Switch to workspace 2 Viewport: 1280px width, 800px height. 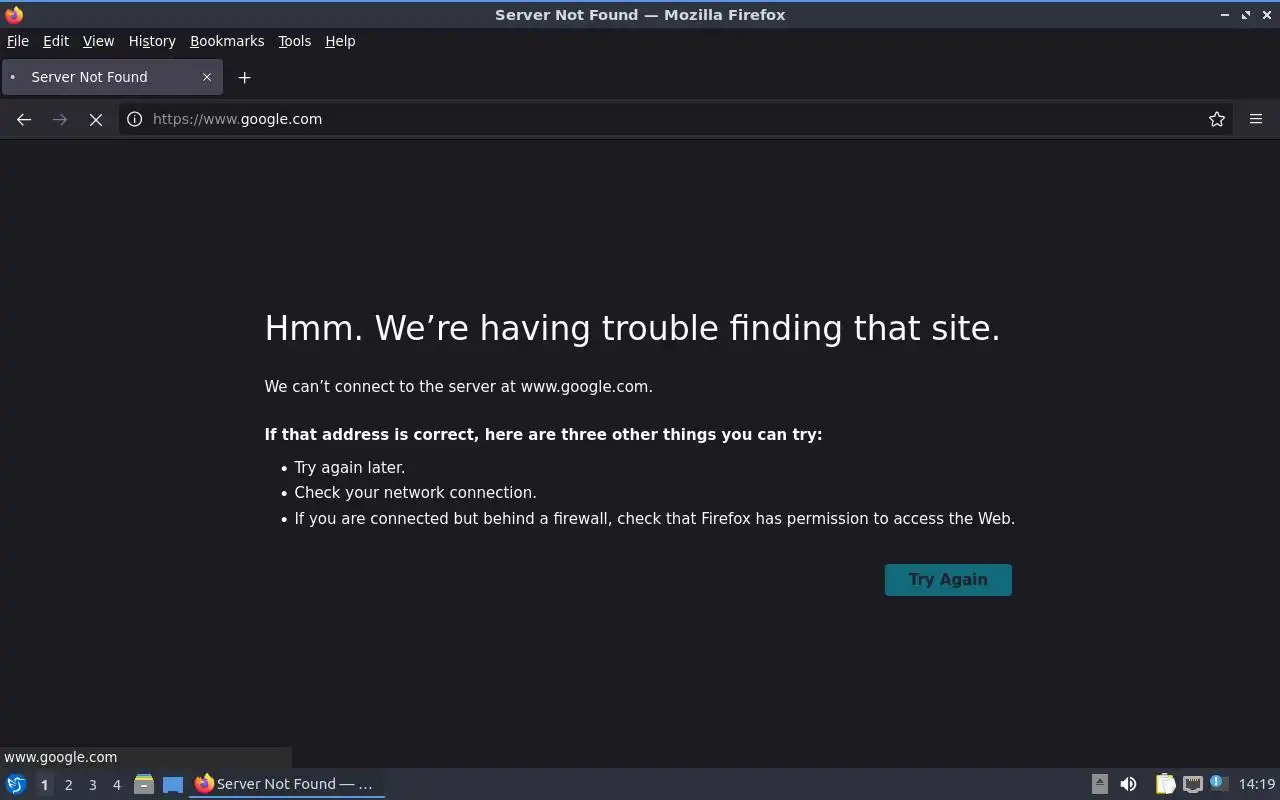pos(68,785)
